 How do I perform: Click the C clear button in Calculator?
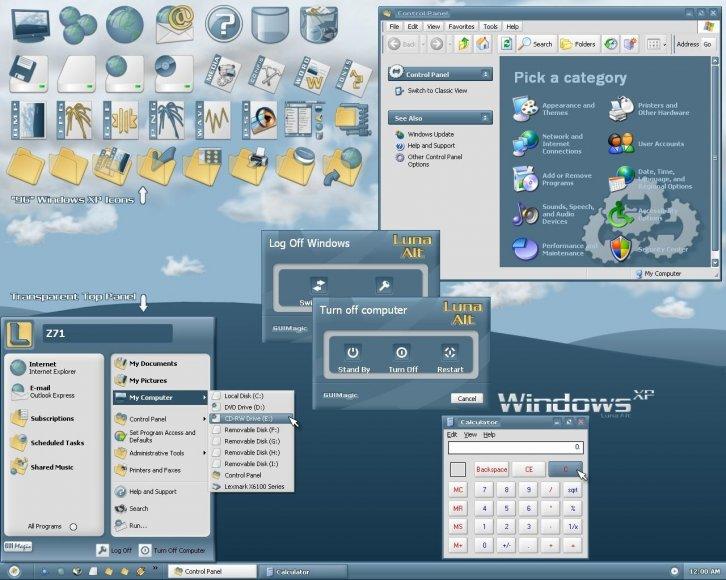coord(565,469)
